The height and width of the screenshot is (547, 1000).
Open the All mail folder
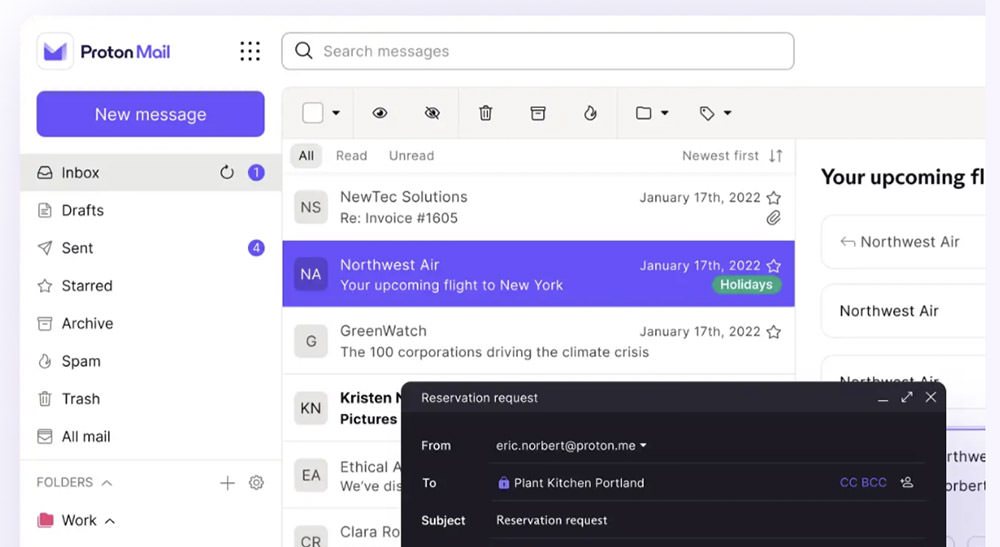(x=151, y=437)
